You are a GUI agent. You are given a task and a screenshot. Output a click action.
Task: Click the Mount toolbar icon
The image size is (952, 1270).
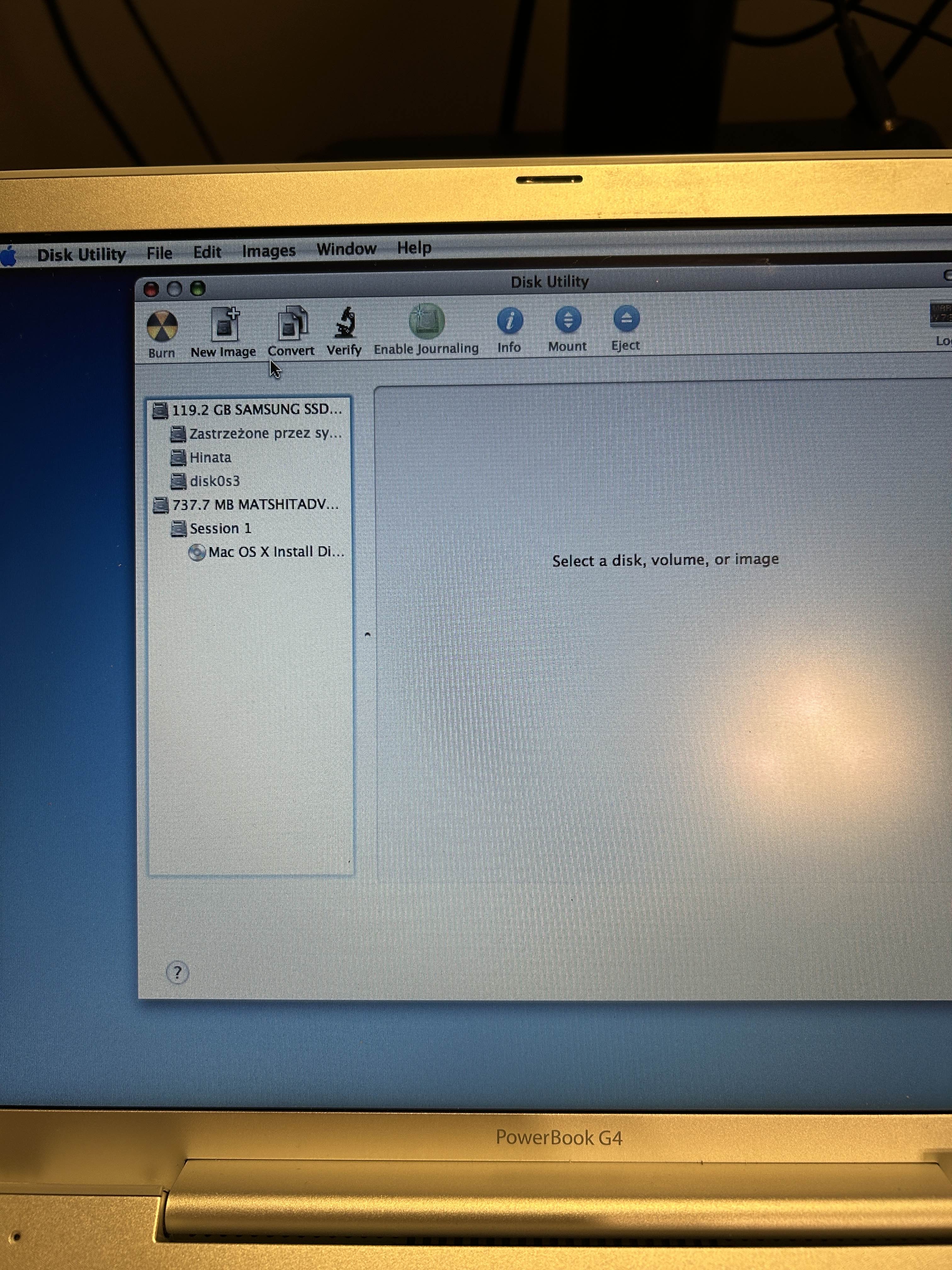(x=568, y=320)
